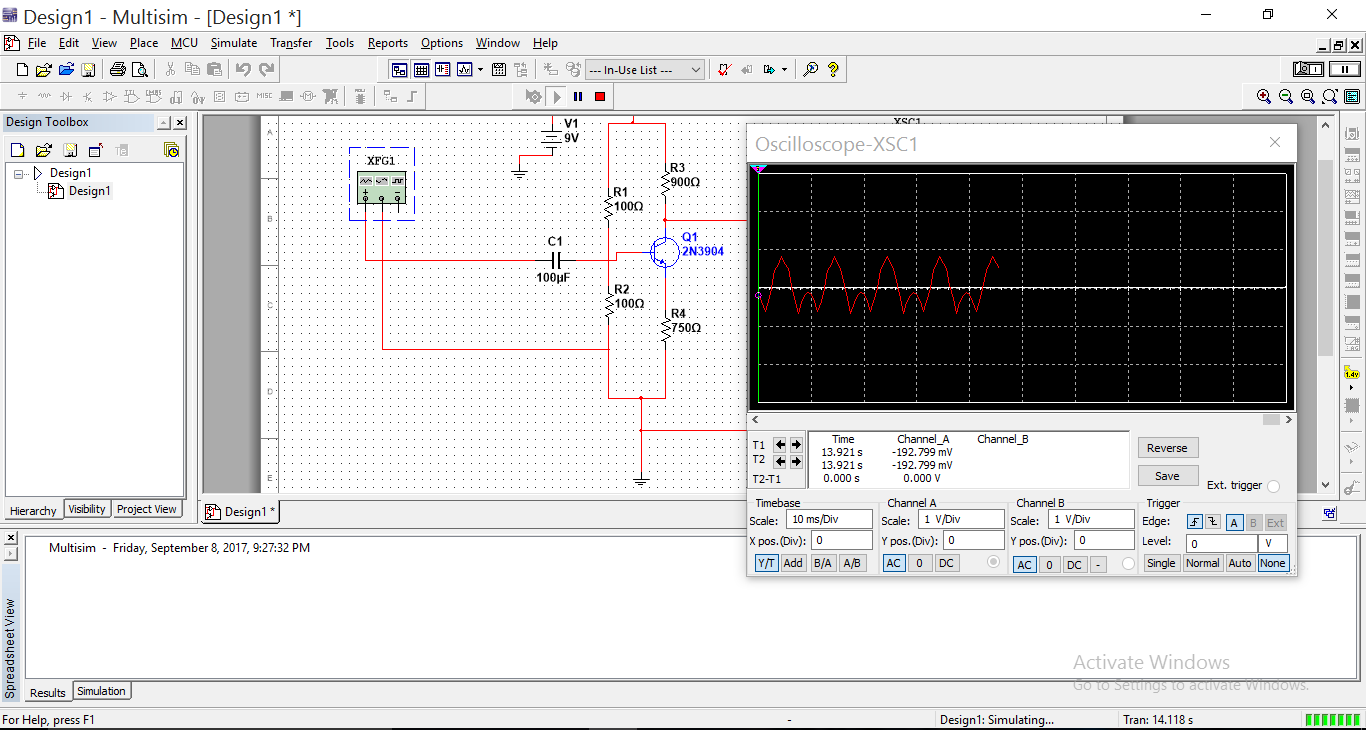The height and width of the screenshot is (730, 1366).
Task: Switch to the Visibility tab
Action: [87, 509]
